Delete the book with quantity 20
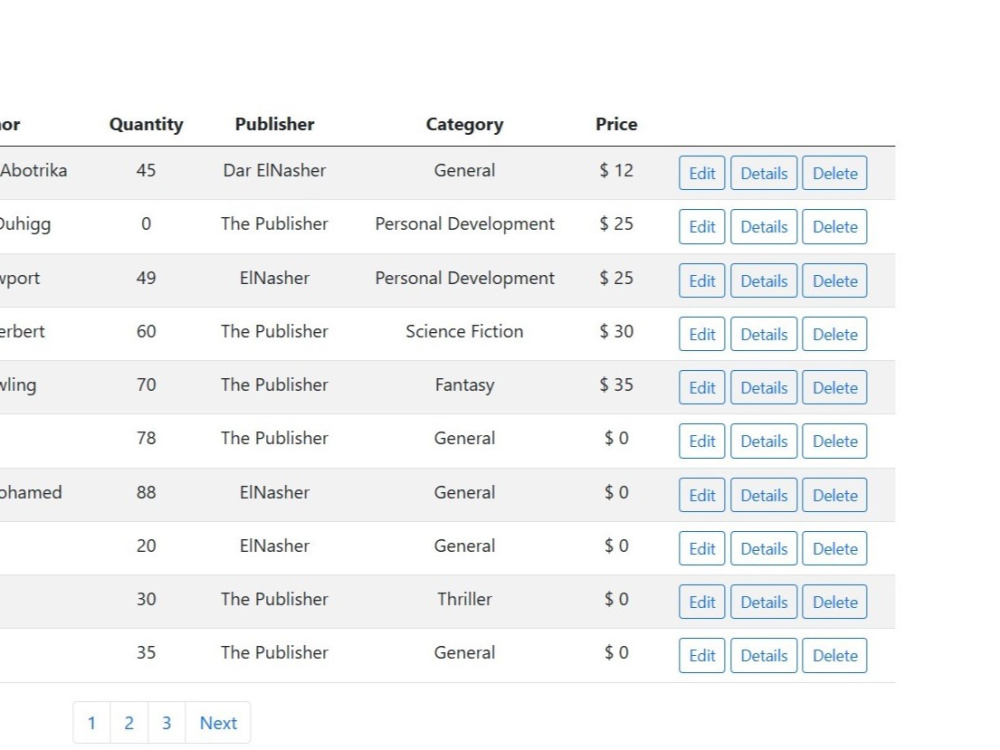1000x750 pixels. coord(834,548)
